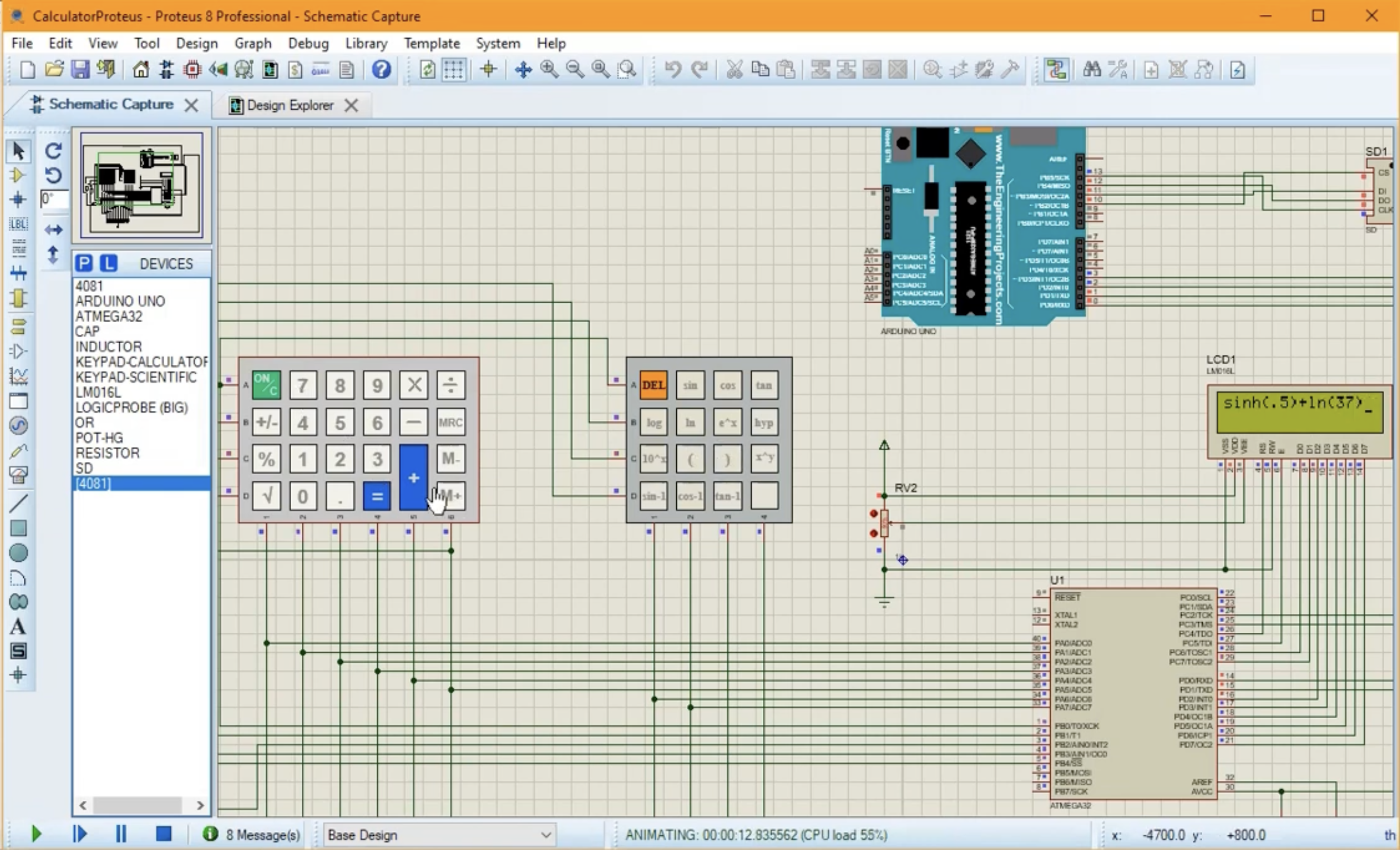Click the Save Design floppy icon

click(80, 70)
